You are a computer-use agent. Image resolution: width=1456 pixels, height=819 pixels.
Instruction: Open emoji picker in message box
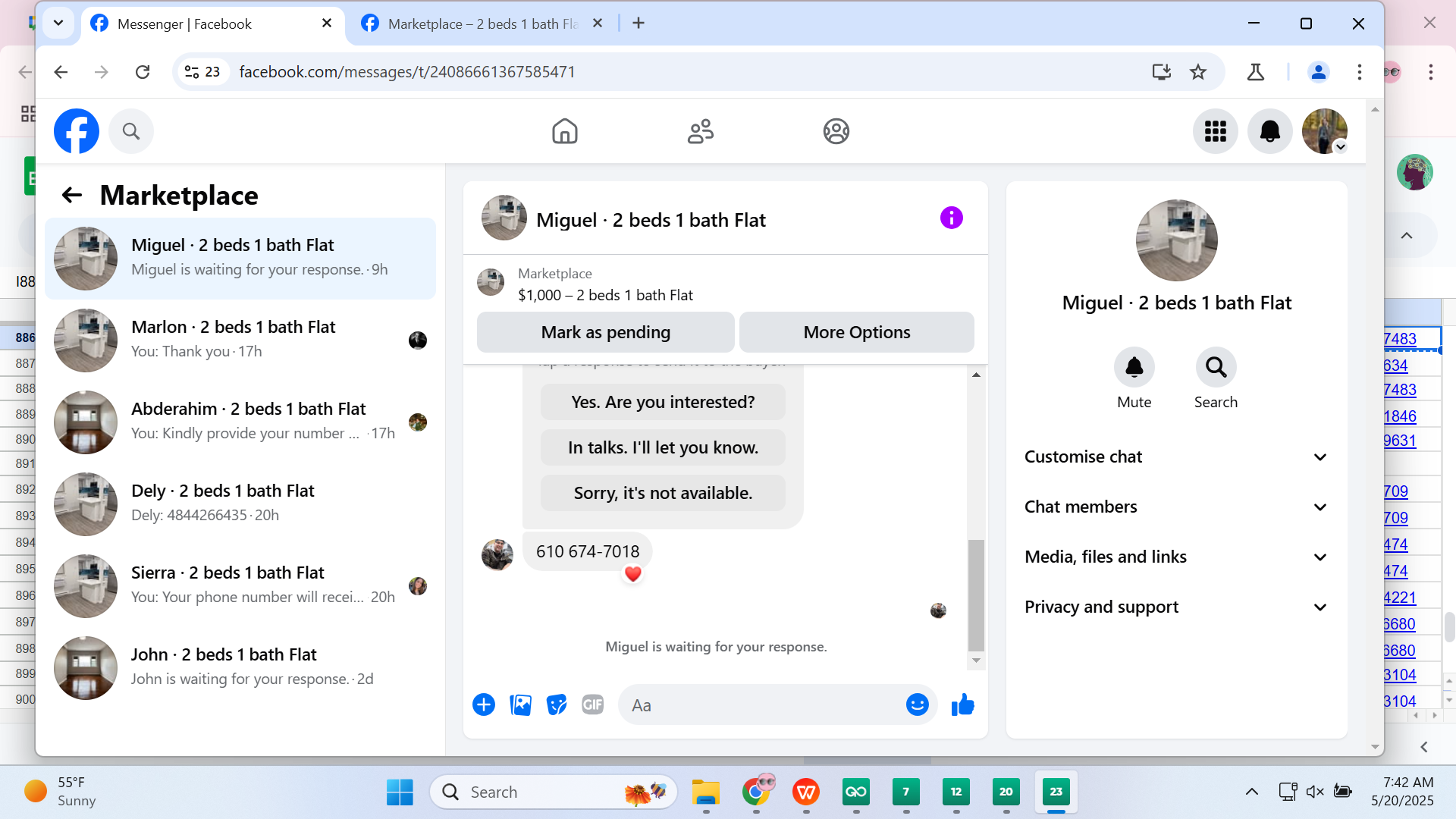pos(917,704)
